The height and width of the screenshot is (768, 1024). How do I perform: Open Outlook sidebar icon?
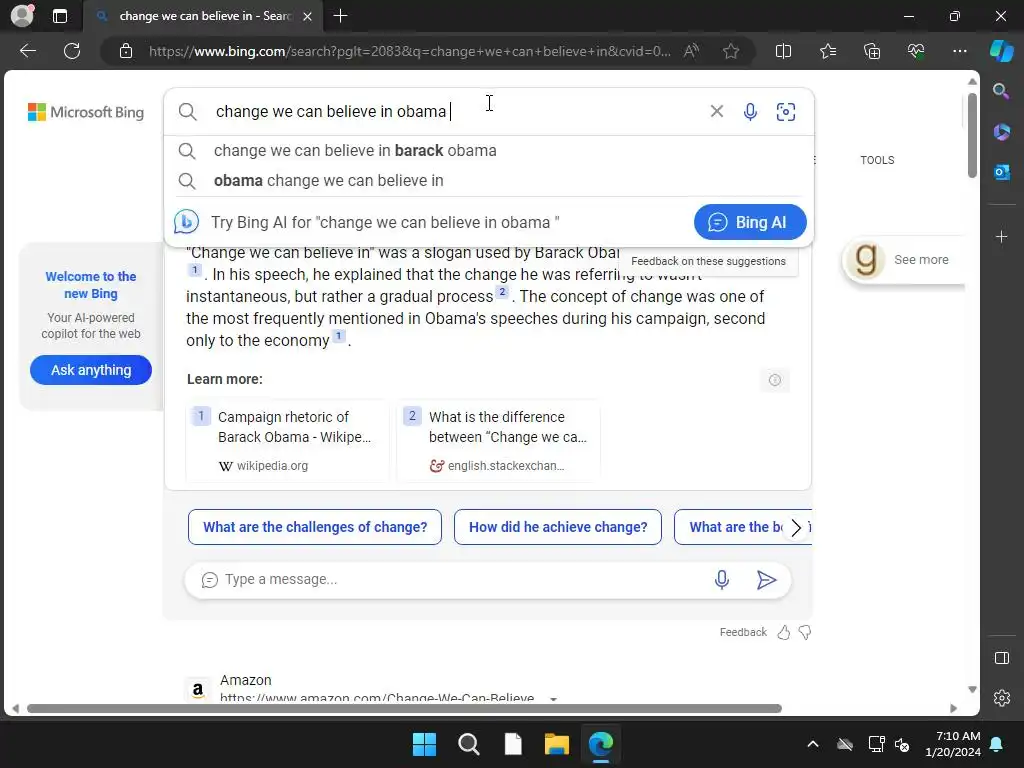[x=1001, y=172]
